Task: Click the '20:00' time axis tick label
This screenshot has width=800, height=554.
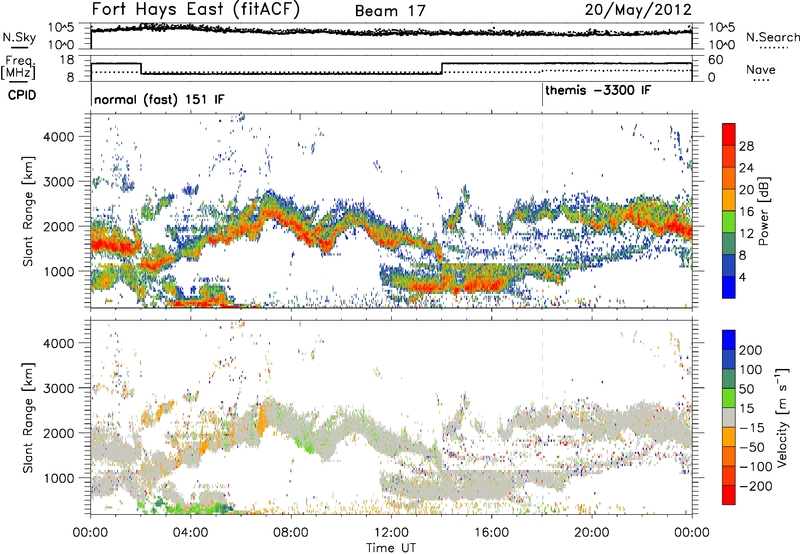Action: [592, 533]
